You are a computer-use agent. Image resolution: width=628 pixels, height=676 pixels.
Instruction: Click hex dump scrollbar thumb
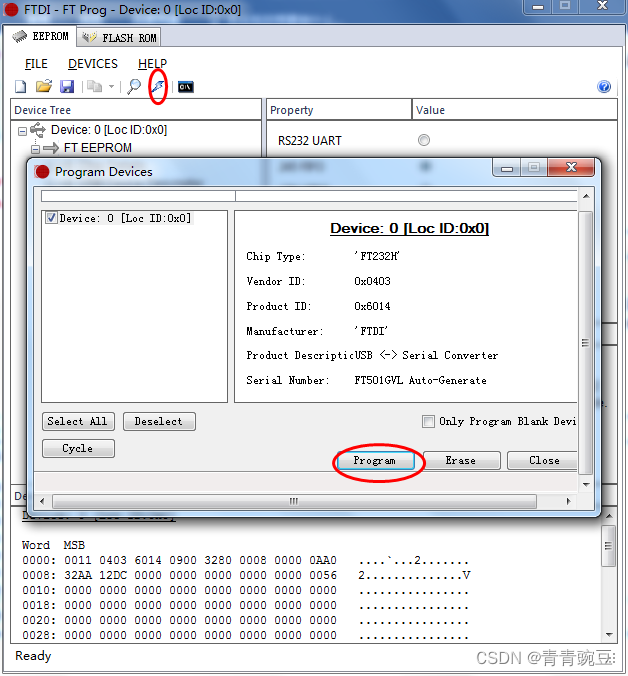(608, 546)
